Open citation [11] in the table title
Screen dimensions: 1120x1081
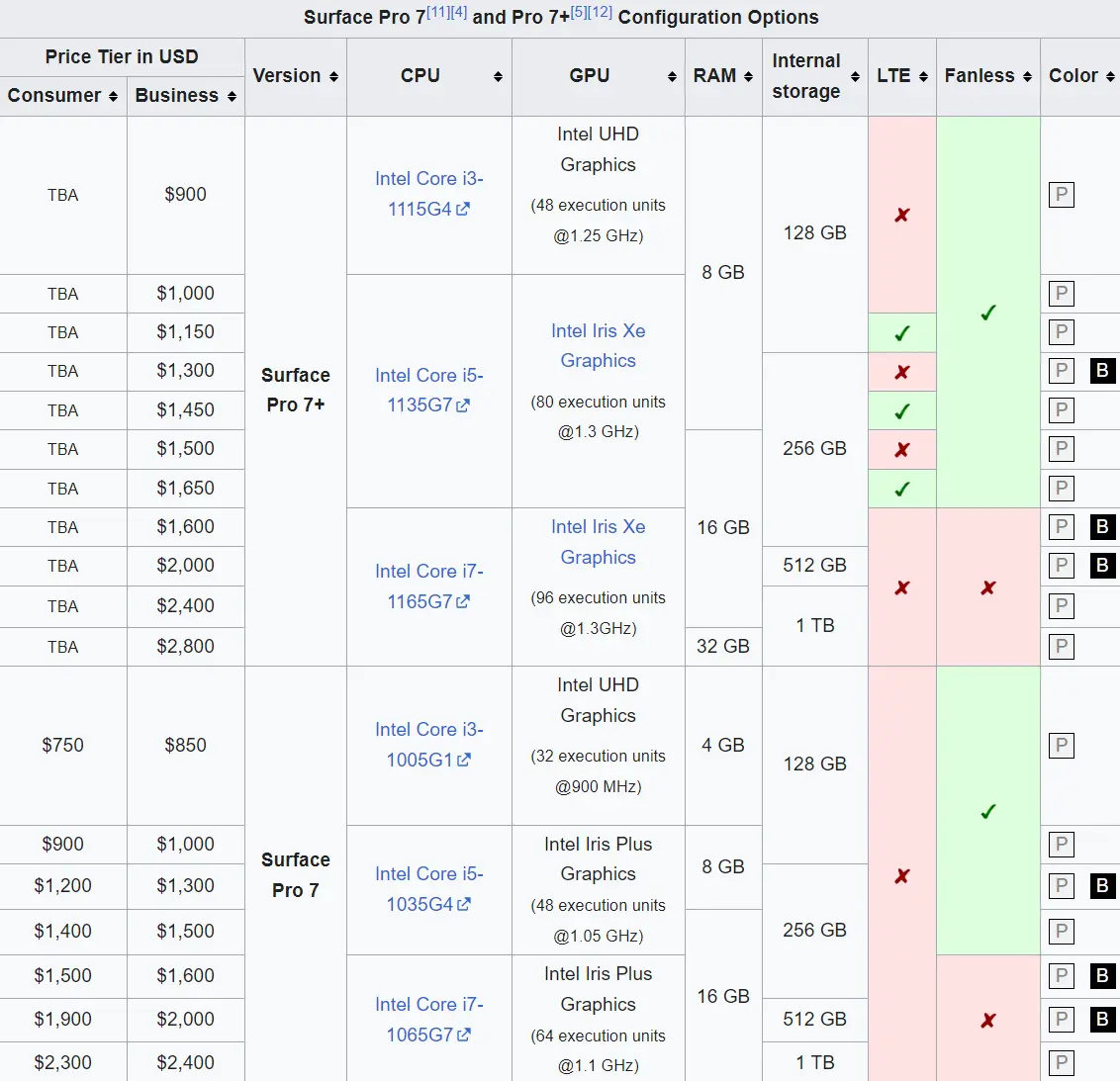tap(438, 12)
